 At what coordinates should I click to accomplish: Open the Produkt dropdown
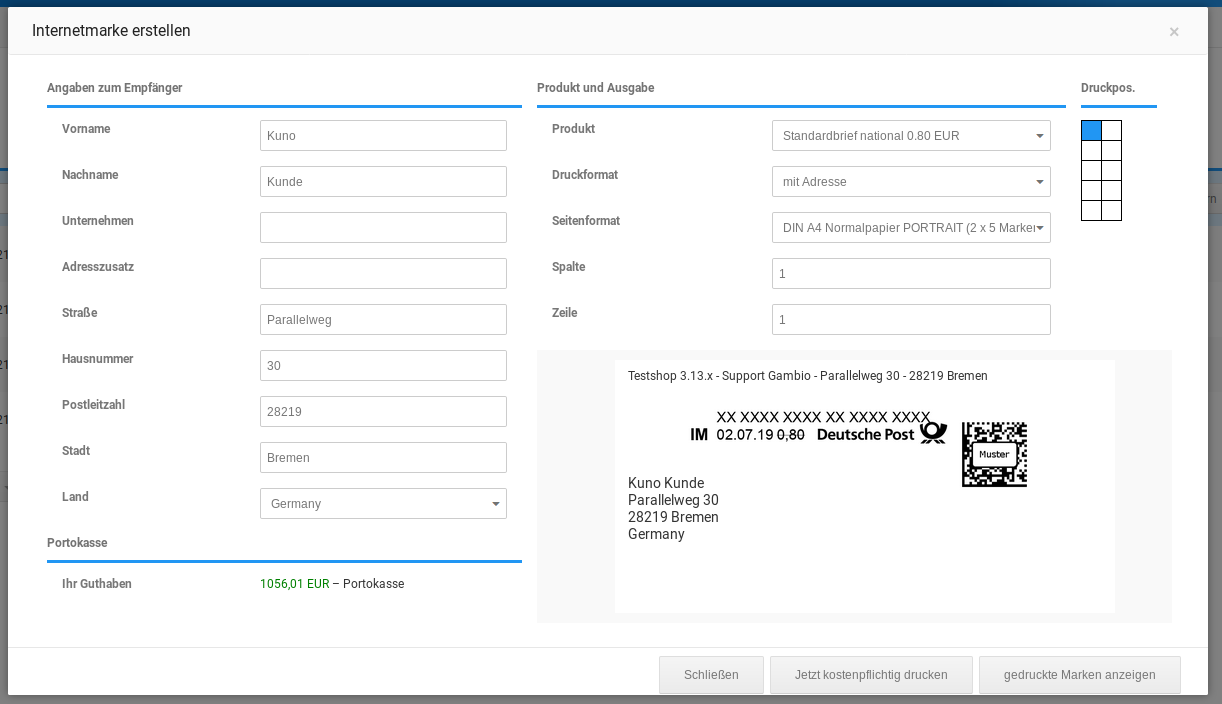point(911,136)
